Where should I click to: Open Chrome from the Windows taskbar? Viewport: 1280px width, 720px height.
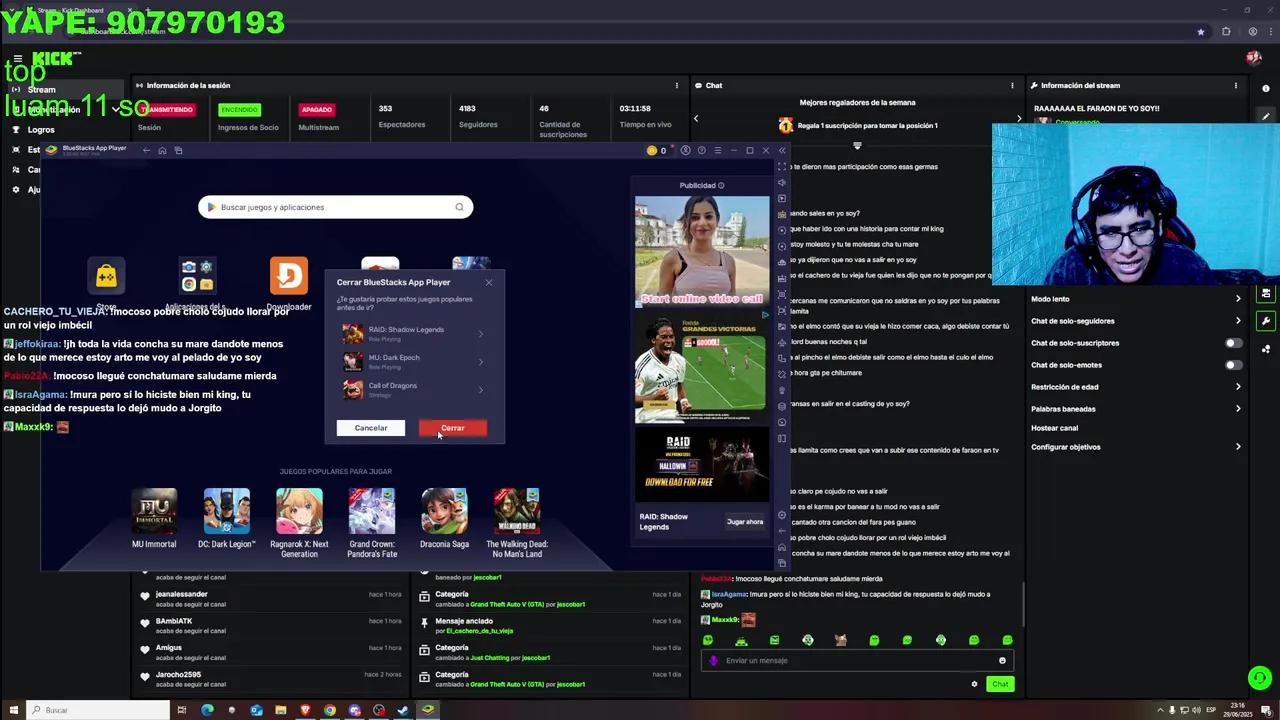[330, 710]
